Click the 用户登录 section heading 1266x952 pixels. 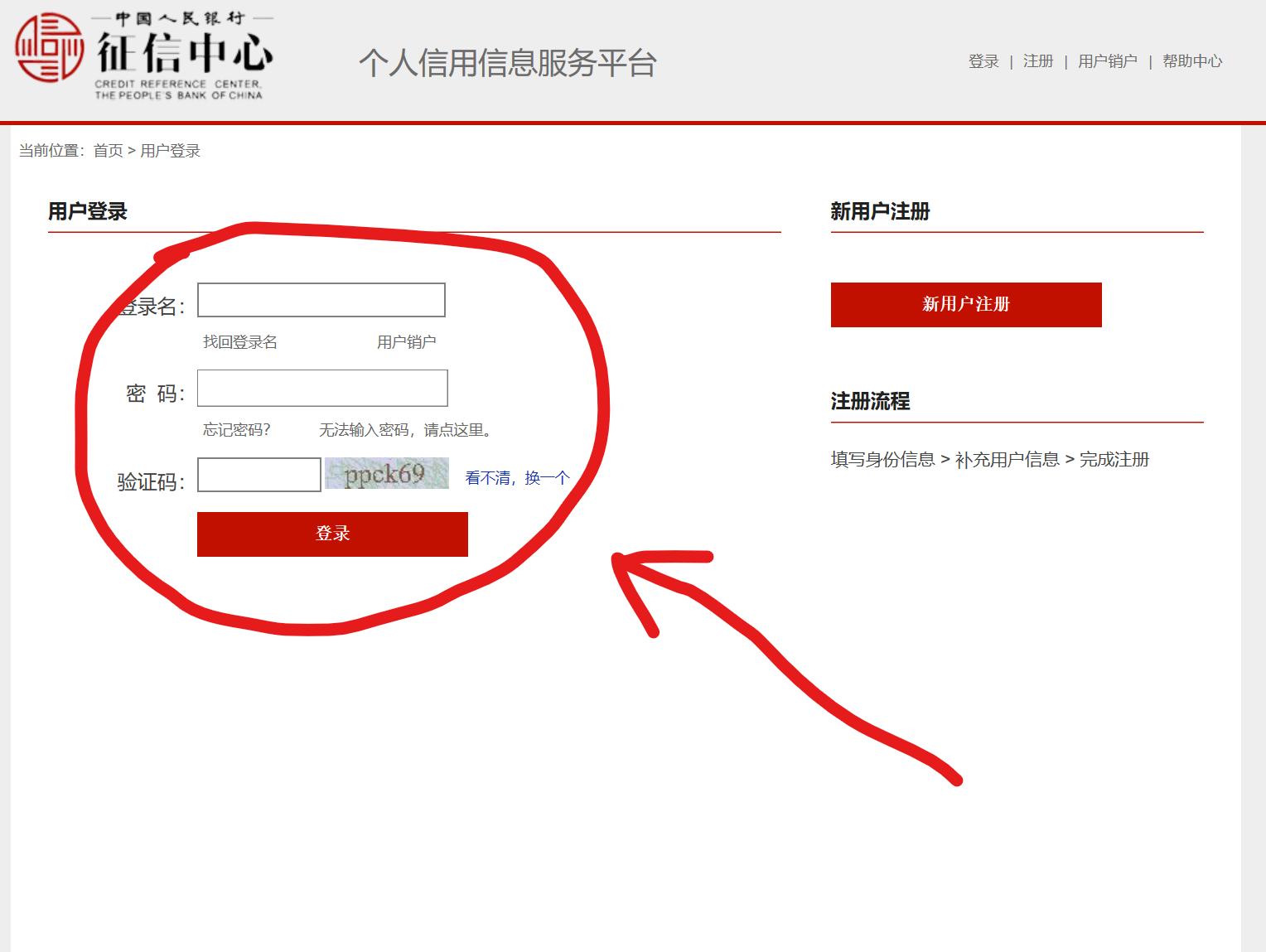pos(88,211)
